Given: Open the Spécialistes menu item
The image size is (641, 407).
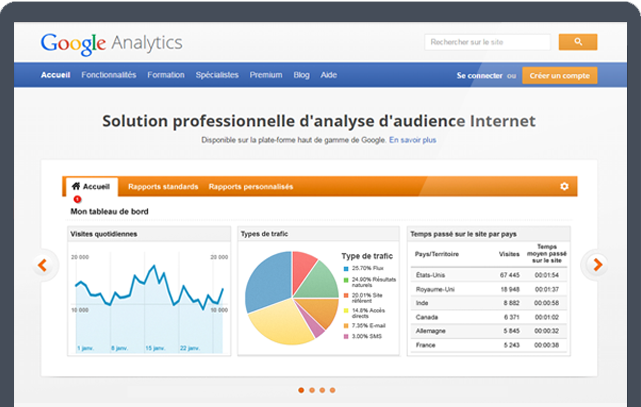Looking at the screenshot, I should tap(217, 75).
